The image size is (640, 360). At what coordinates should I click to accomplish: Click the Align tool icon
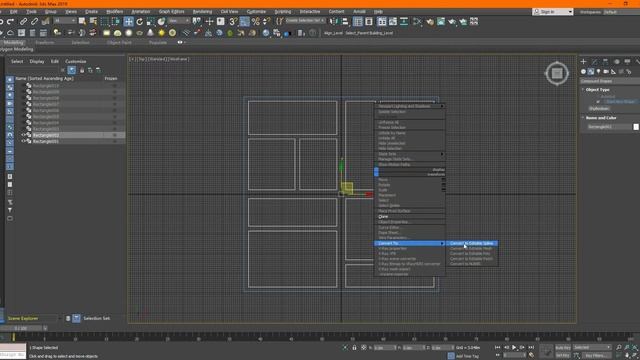pyautogui.click(x=345, y=21)
